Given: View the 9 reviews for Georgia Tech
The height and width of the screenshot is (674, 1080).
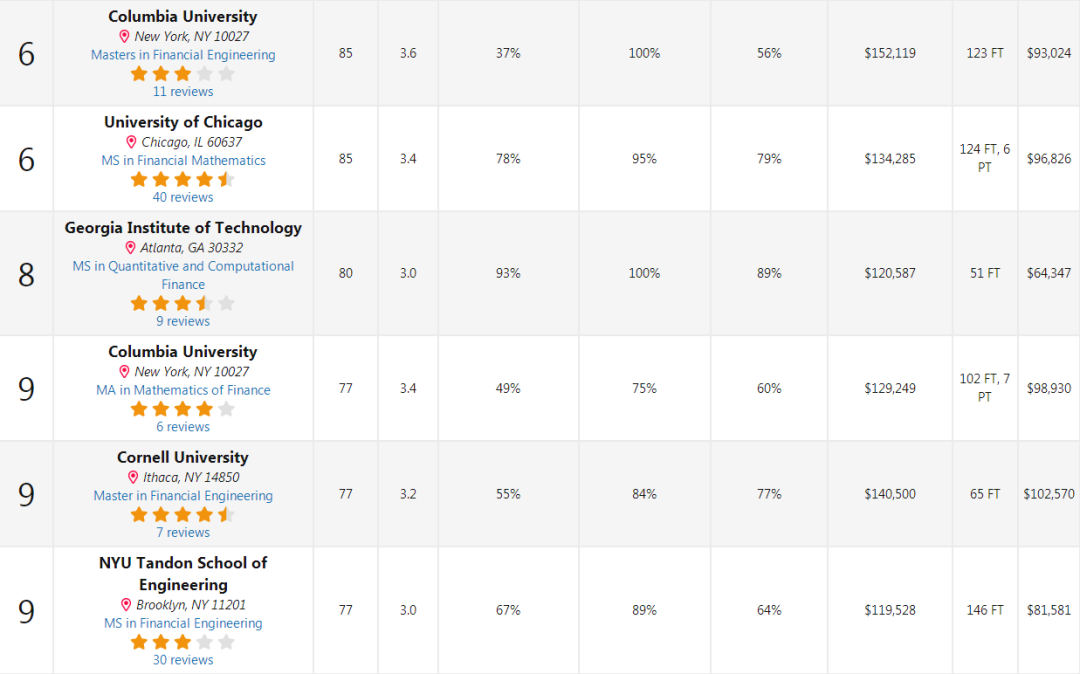Looking at the screenshot, I should (183, 322).
